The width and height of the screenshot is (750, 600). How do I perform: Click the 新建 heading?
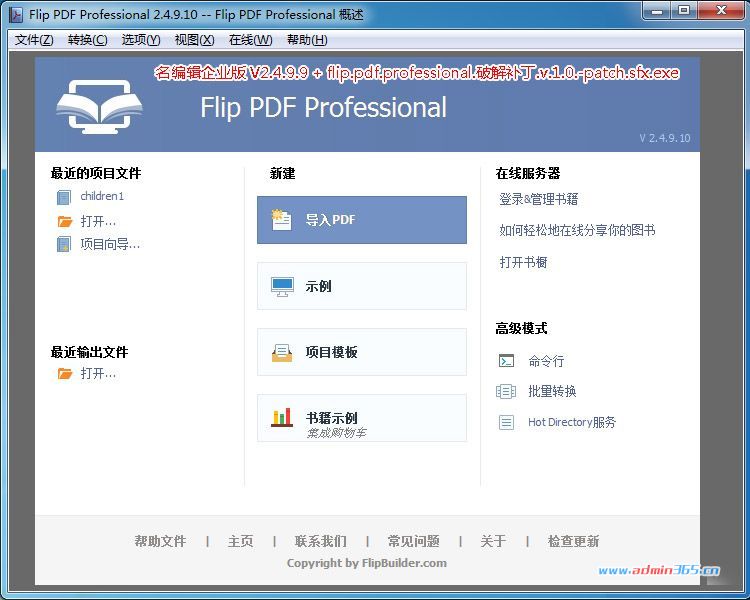[x=283, y=173]
